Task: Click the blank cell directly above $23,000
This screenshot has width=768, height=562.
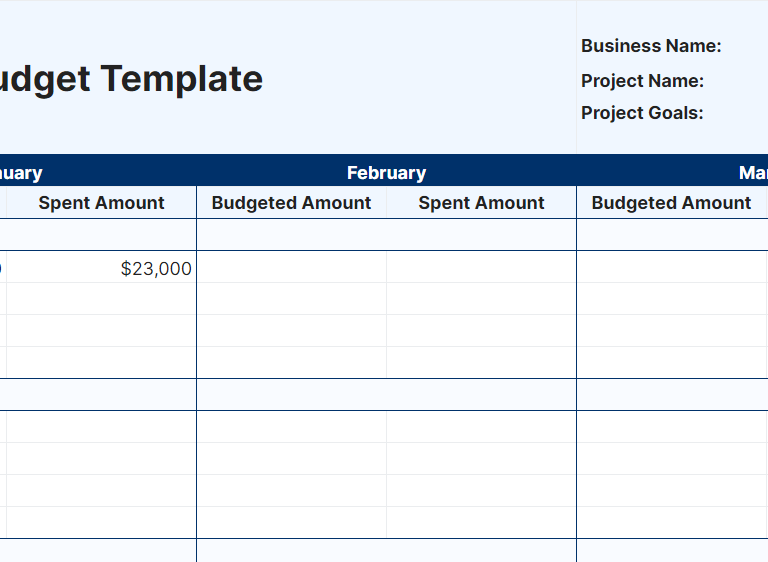Action: (101, 235)
